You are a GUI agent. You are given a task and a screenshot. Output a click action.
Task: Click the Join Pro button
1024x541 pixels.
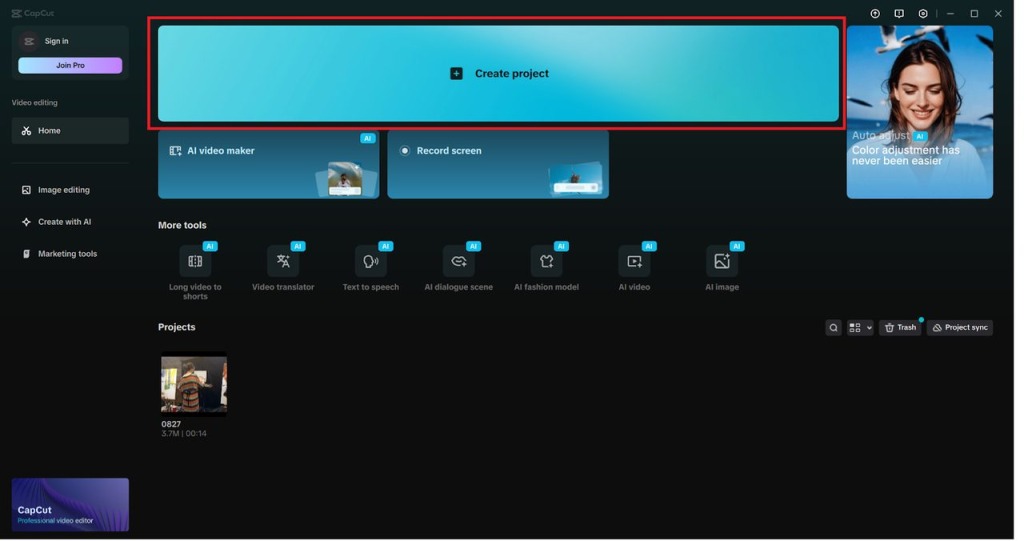tap(70, 65)
